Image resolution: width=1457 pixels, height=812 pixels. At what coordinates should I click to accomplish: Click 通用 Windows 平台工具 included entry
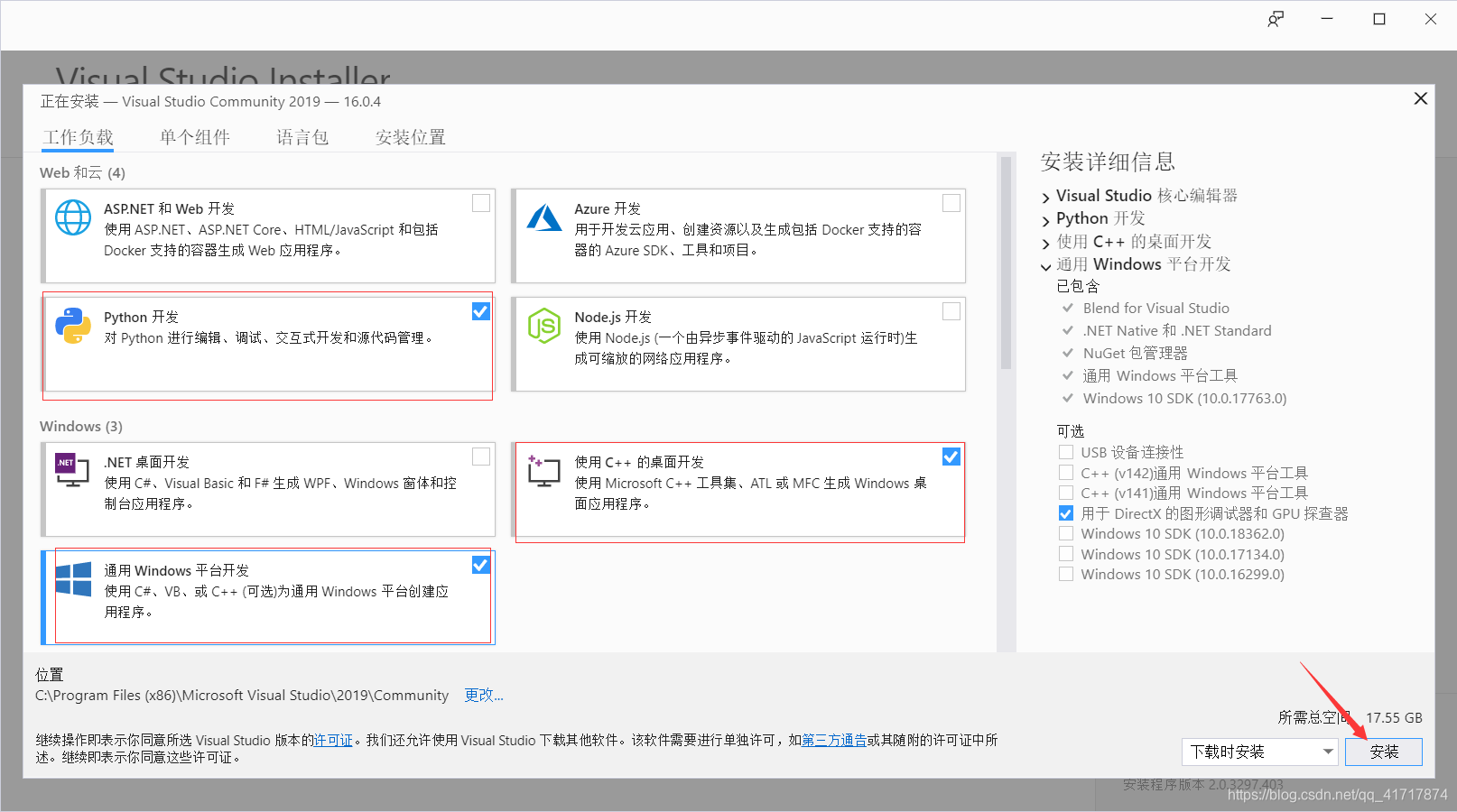[1160, 375]
